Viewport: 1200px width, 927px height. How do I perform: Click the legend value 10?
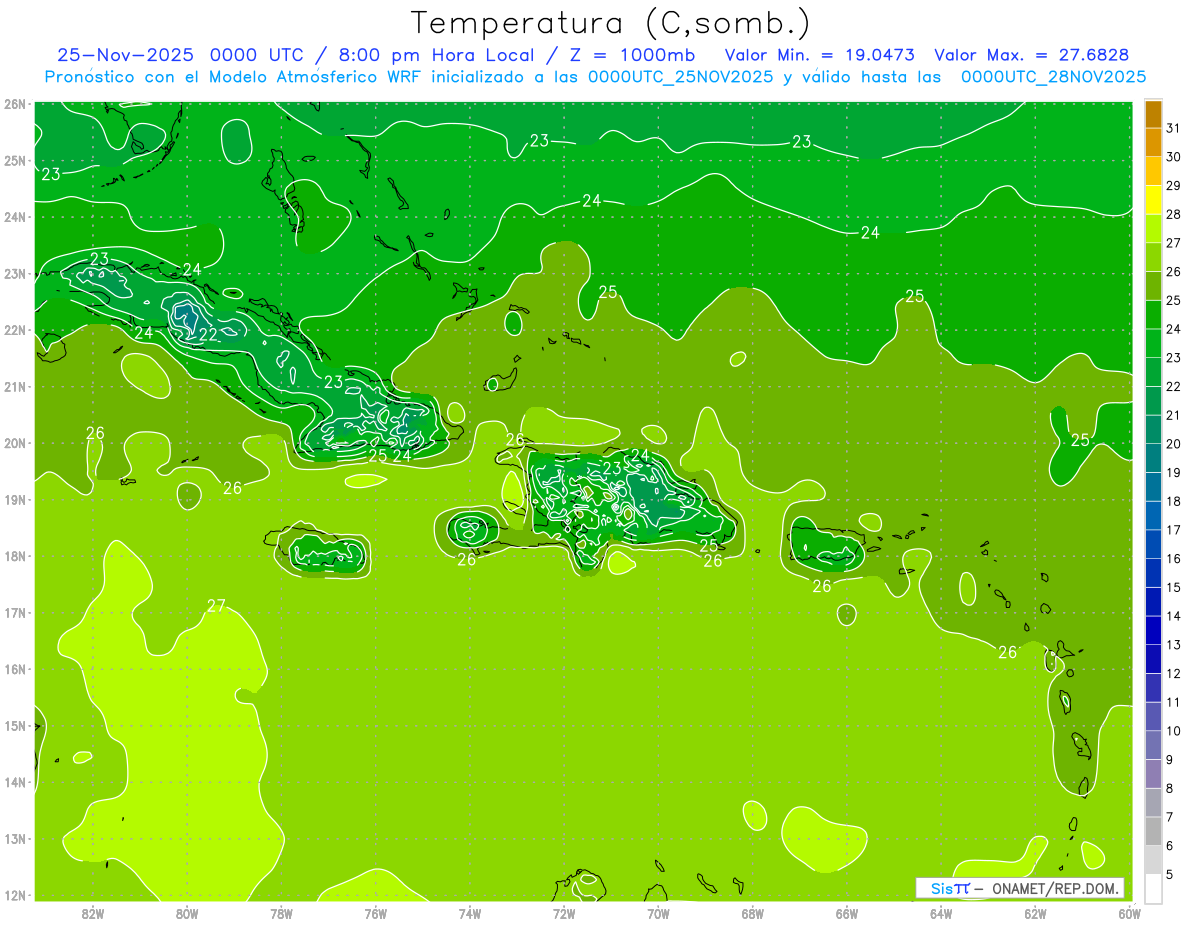point(1174,731)
